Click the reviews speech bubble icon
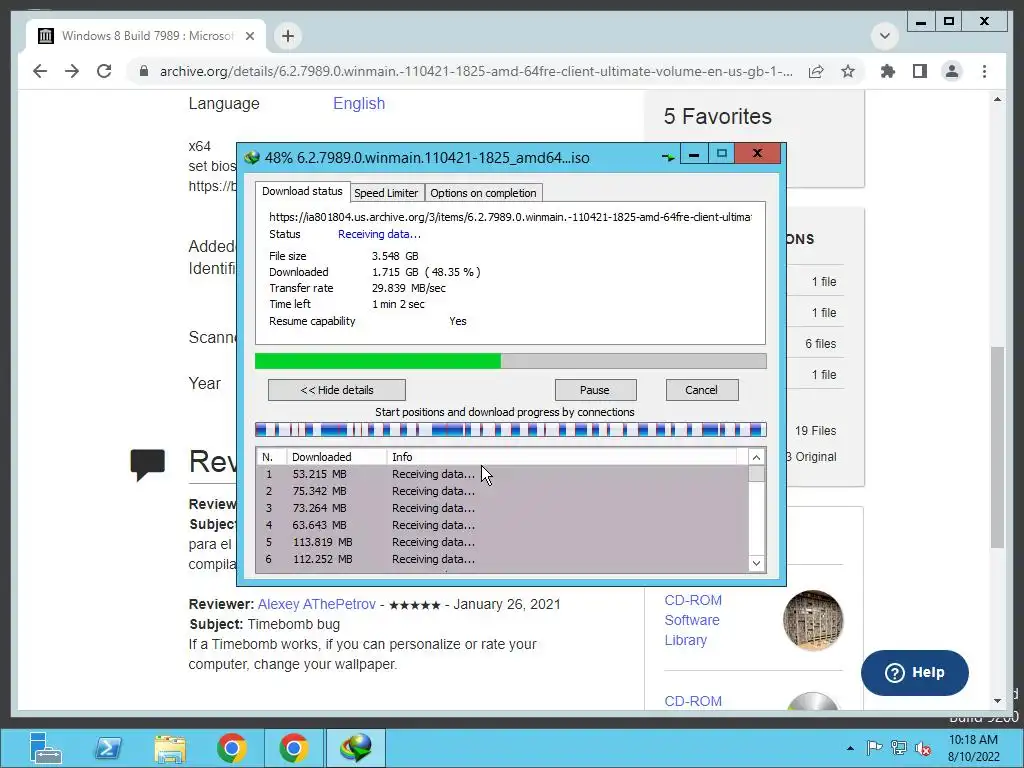This screenshot has width=1024, height=768. click(148, 465)
